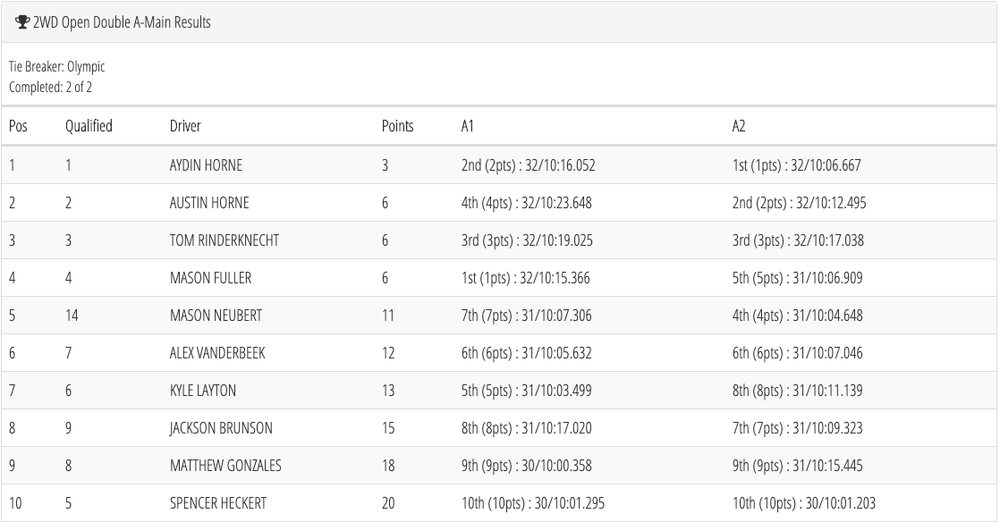Click SPENCER HECKERT driver name
This screenshot has width=1000, height=522.
click(x=218, y=503)
